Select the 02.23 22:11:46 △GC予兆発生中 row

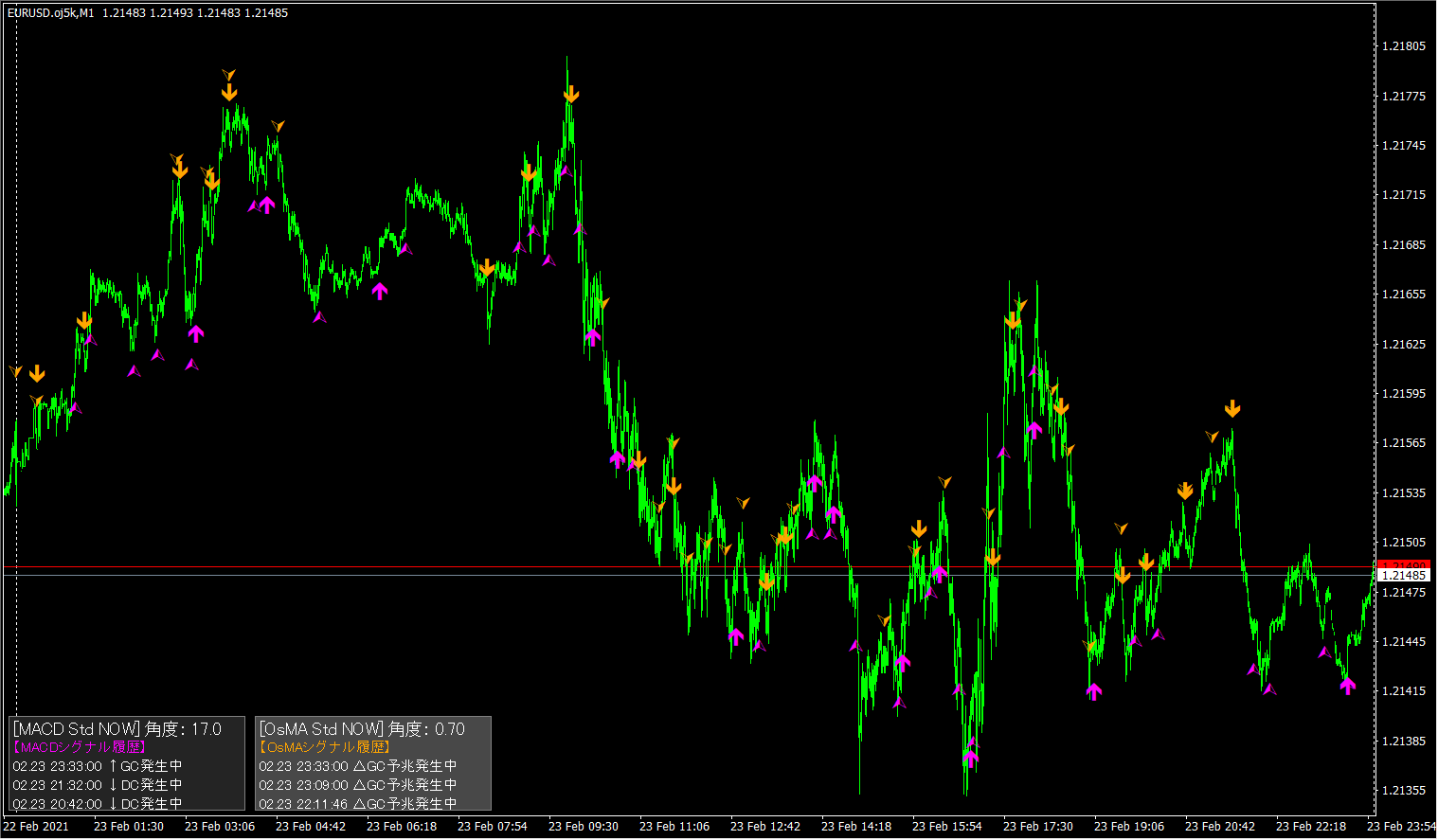pyautogui.click(x=358, y=804)
